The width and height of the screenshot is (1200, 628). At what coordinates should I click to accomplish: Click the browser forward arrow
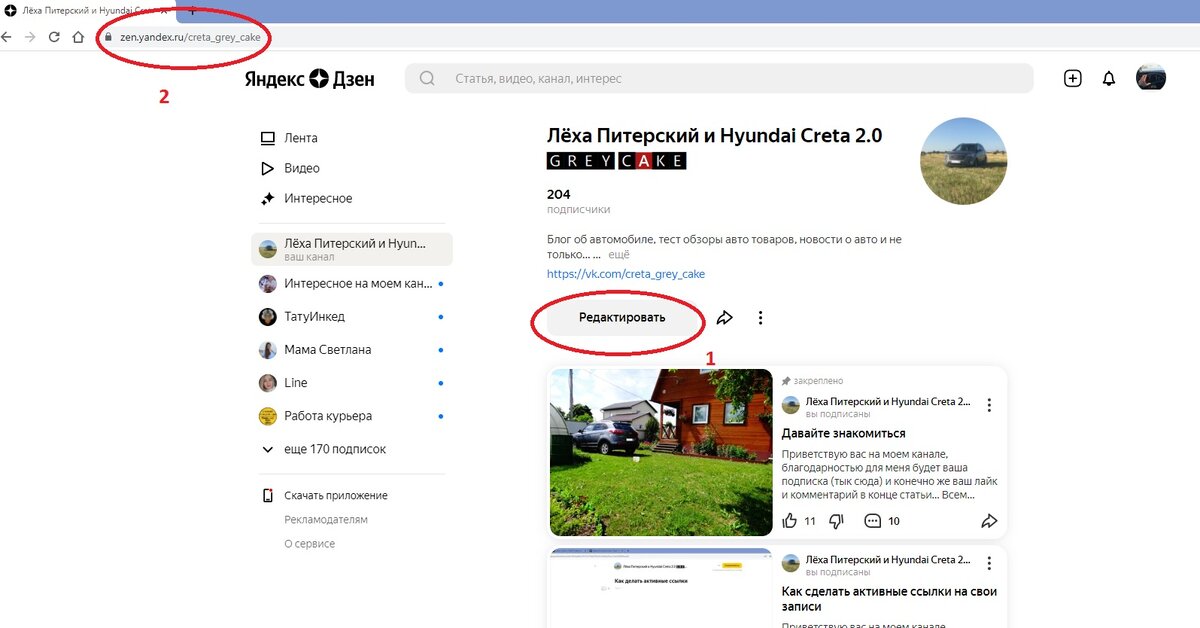30,37
